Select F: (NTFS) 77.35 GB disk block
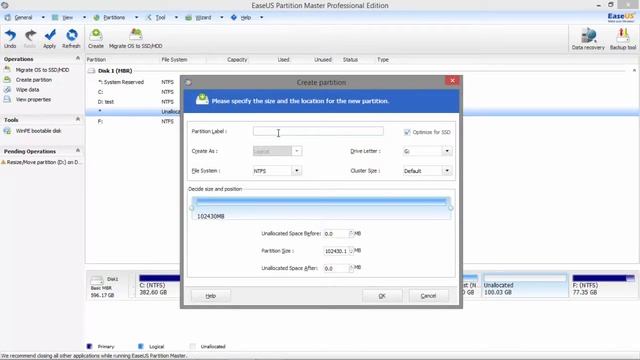 click(604, 285)
